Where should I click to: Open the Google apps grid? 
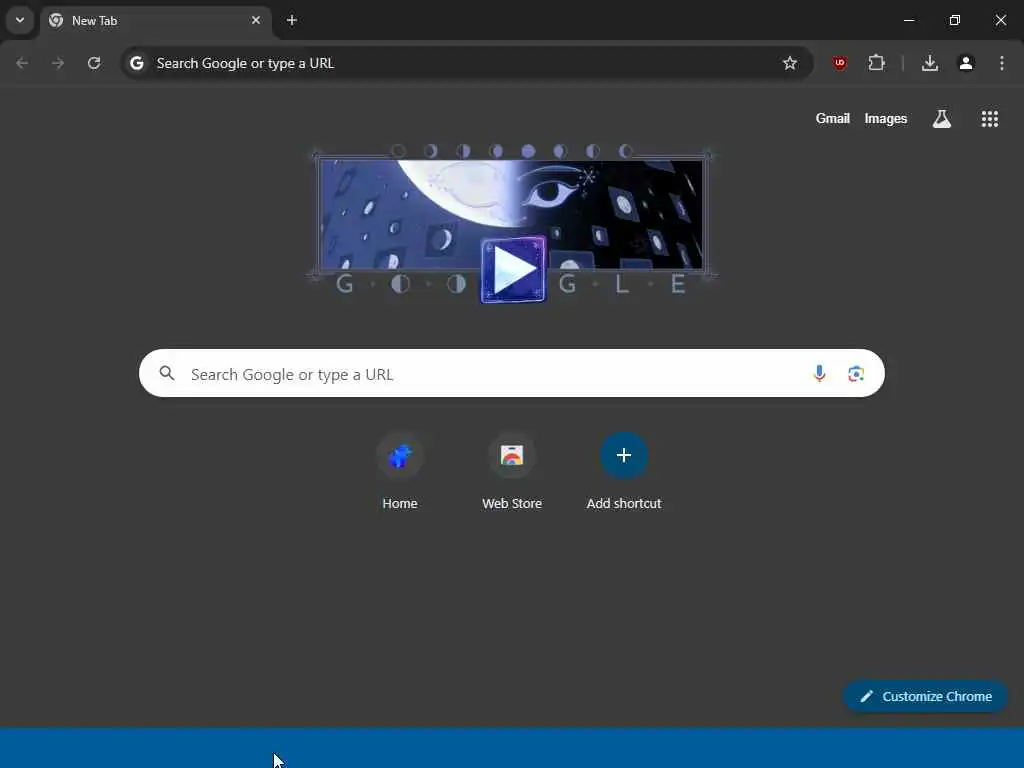(989, 119)
